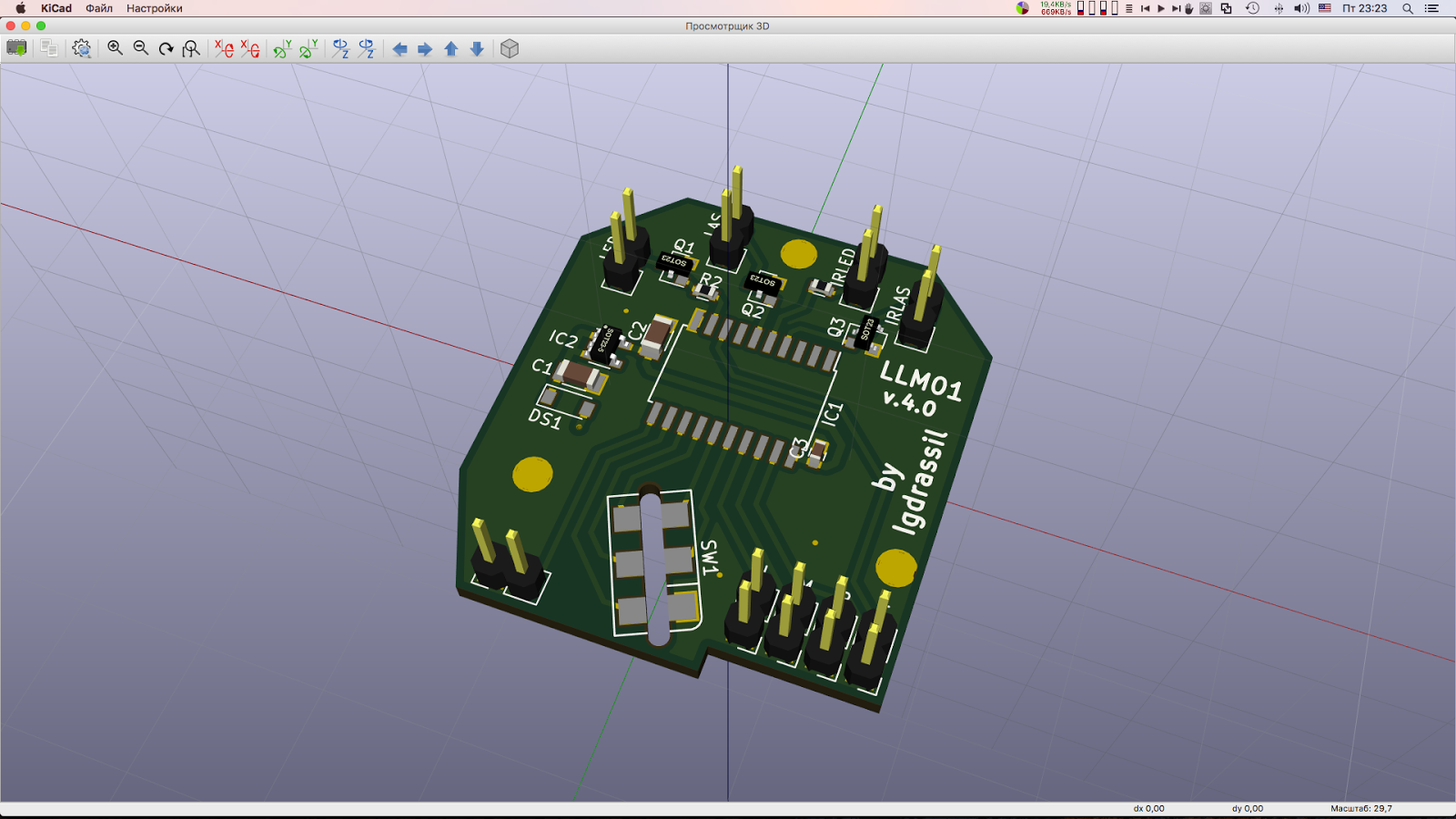Rotate X clockwise using first red X icon
The height and width of the screenshot is (819, 1456).
(224, 48)
